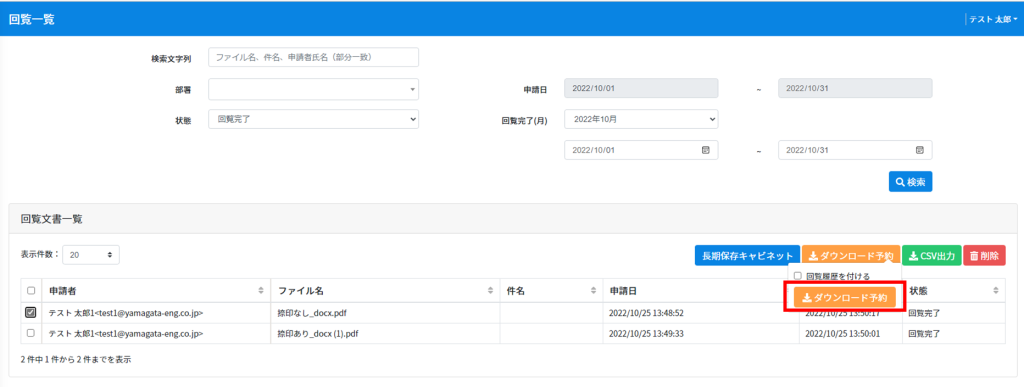Click the 回覧一覧 page title
Screen dimensions: 1024x387
point(31,19)
